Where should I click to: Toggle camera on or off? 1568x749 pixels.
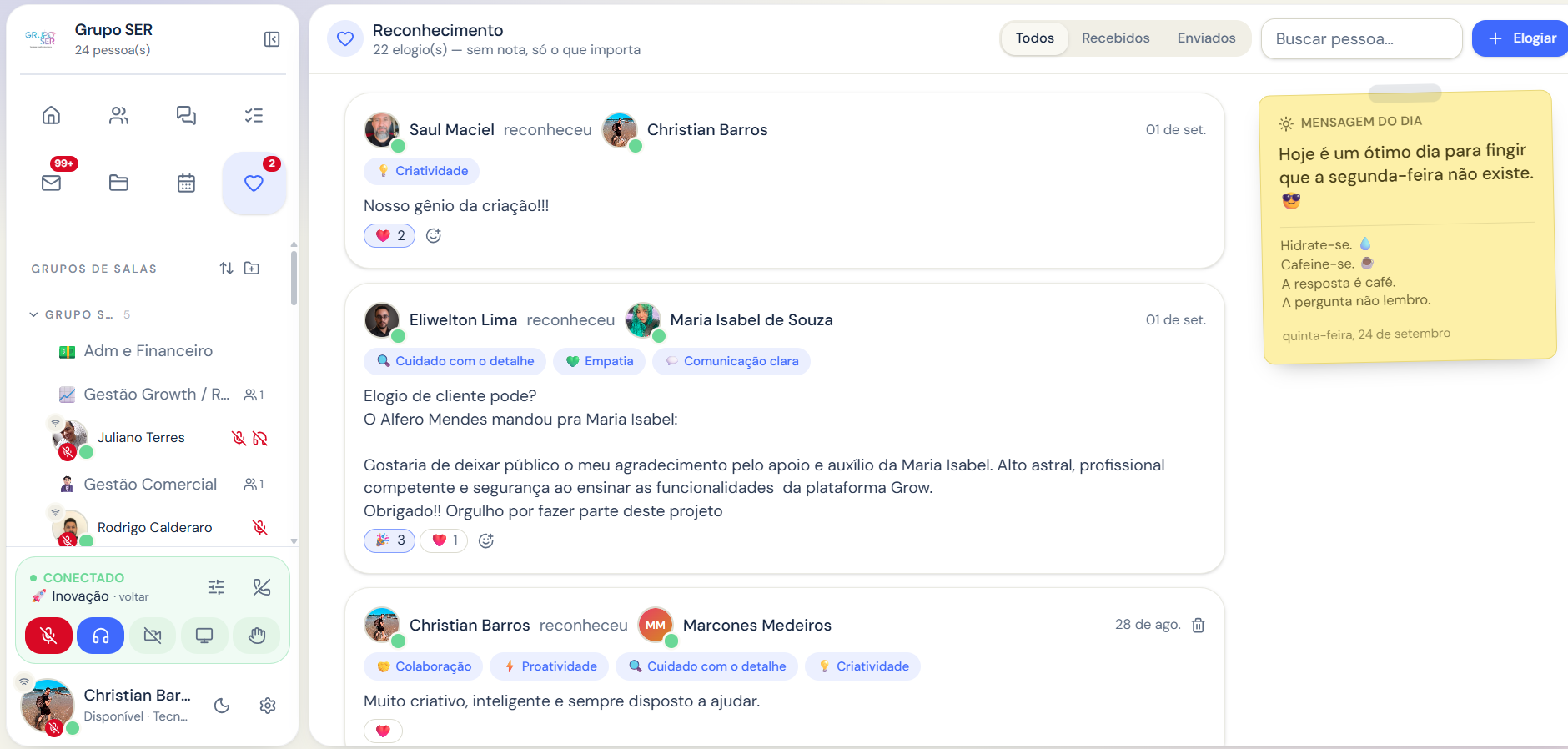[x=153, y=636]
